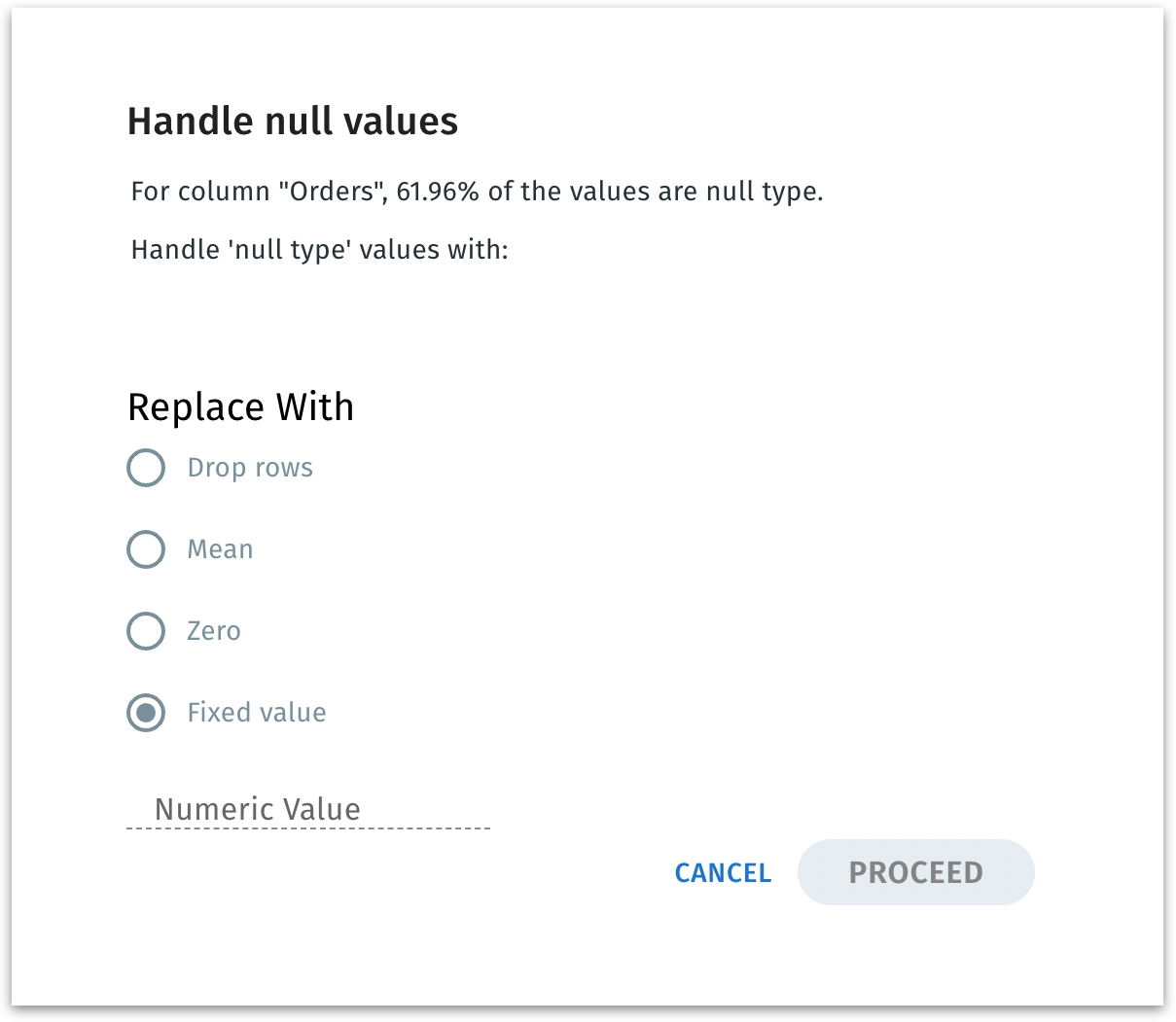1176x1022 pixels.
Task: Click the "For column" text at sentence start
Action: (x=199, y=192)
